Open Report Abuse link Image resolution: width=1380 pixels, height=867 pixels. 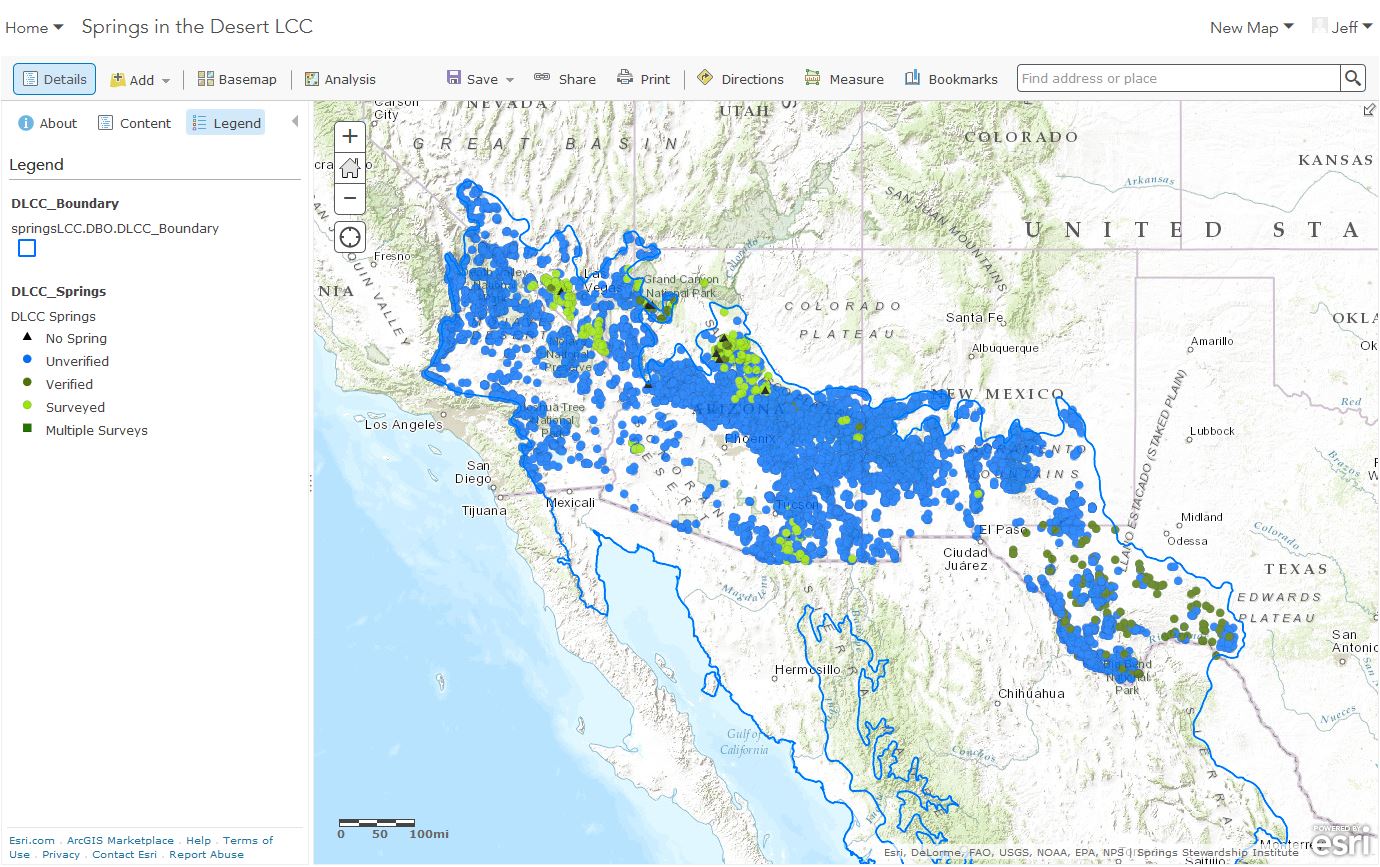tap(206, 855)
